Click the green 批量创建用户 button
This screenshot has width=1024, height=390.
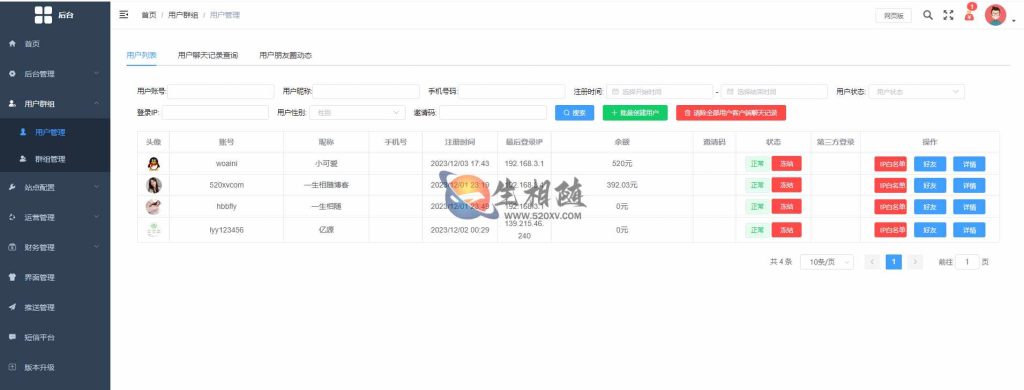(635, 112)
